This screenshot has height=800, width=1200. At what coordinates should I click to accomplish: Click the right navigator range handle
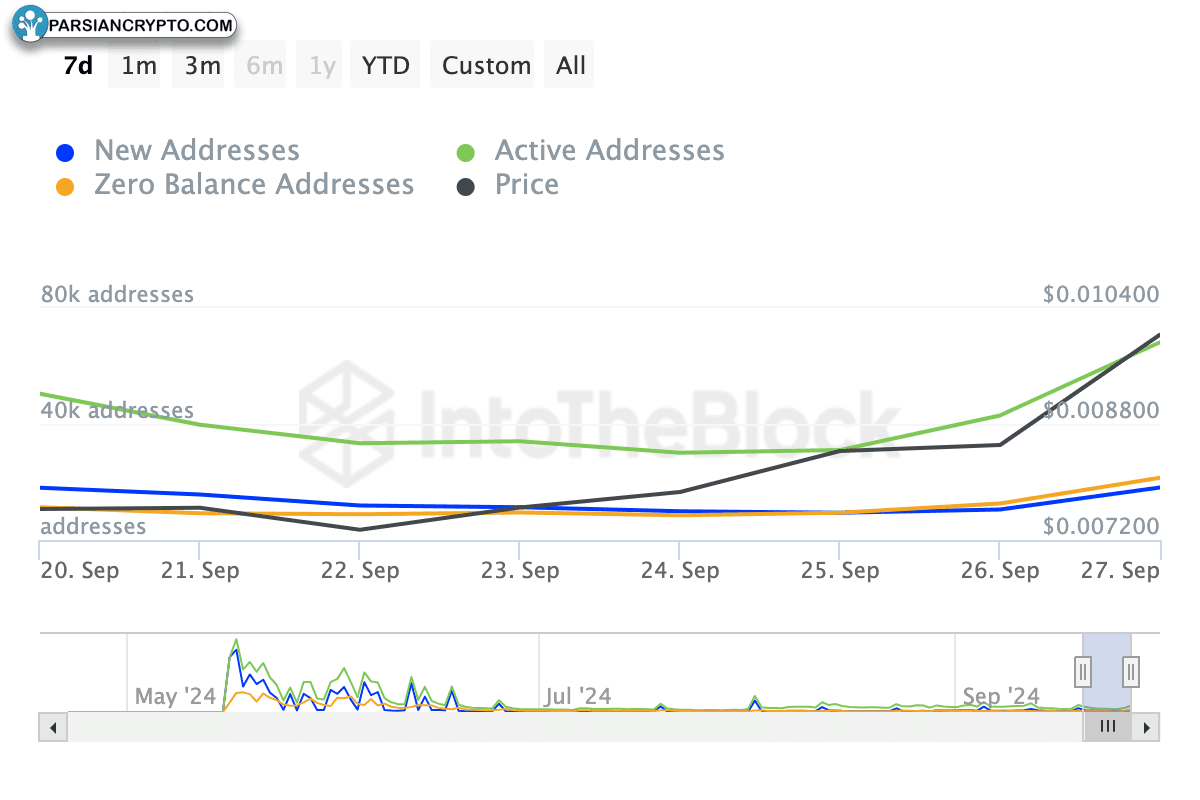point(1131,671)
